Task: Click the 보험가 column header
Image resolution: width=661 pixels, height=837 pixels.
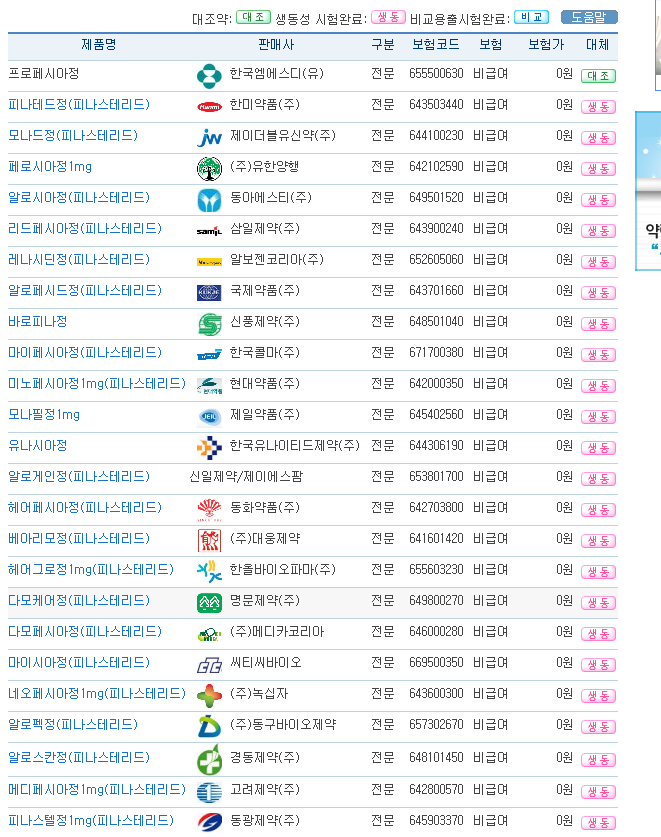Action: 546,45
